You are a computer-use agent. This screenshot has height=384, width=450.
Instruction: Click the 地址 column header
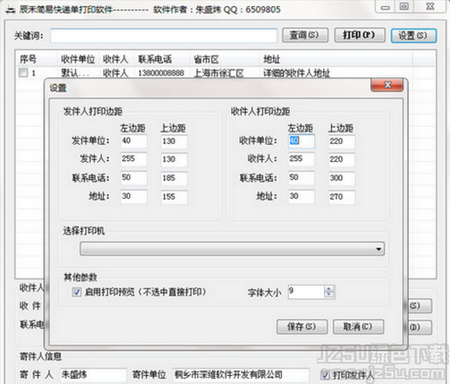click(x=336, y=59)
